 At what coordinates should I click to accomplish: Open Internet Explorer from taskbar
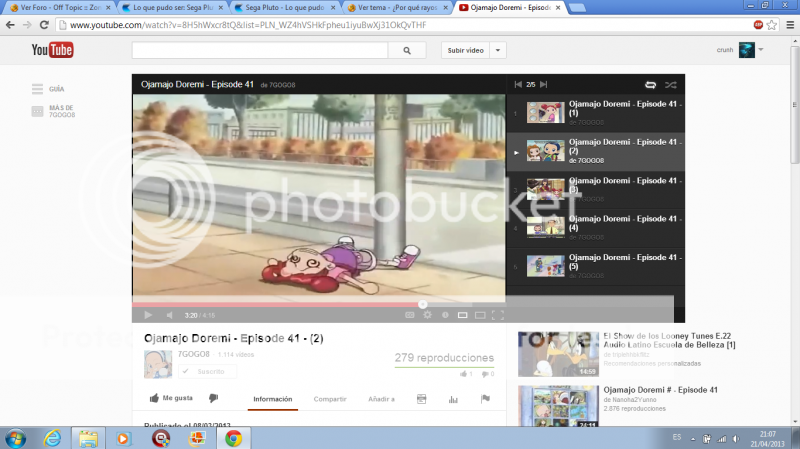[x=53, y=438]
